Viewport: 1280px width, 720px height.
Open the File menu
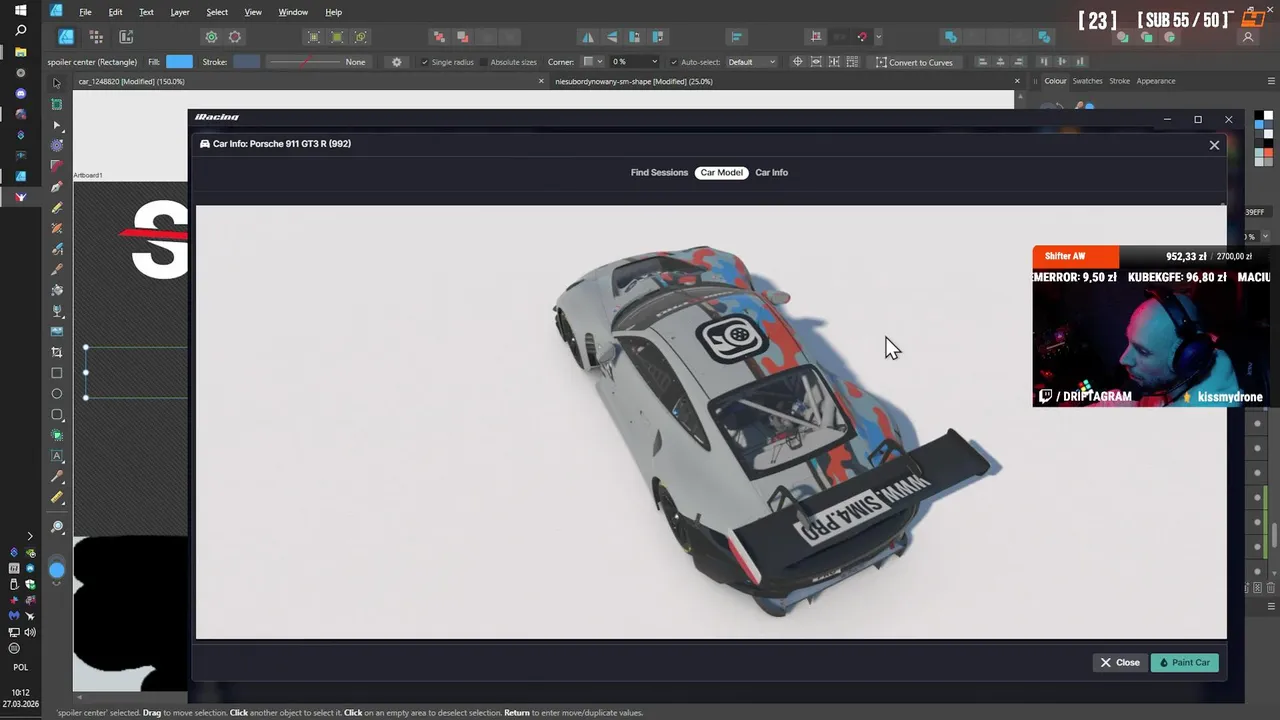pyautogui.click(x=85, y=12)
